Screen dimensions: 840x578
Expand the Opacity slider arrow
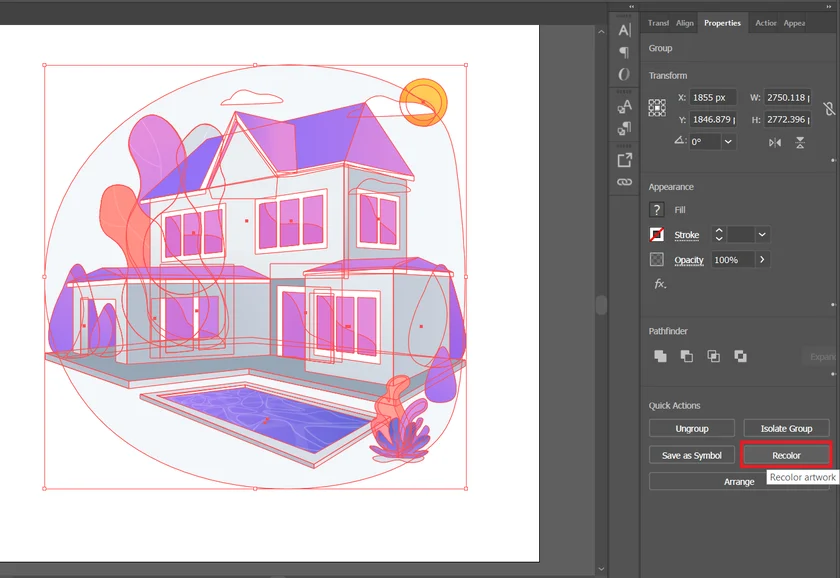[762, 260]
